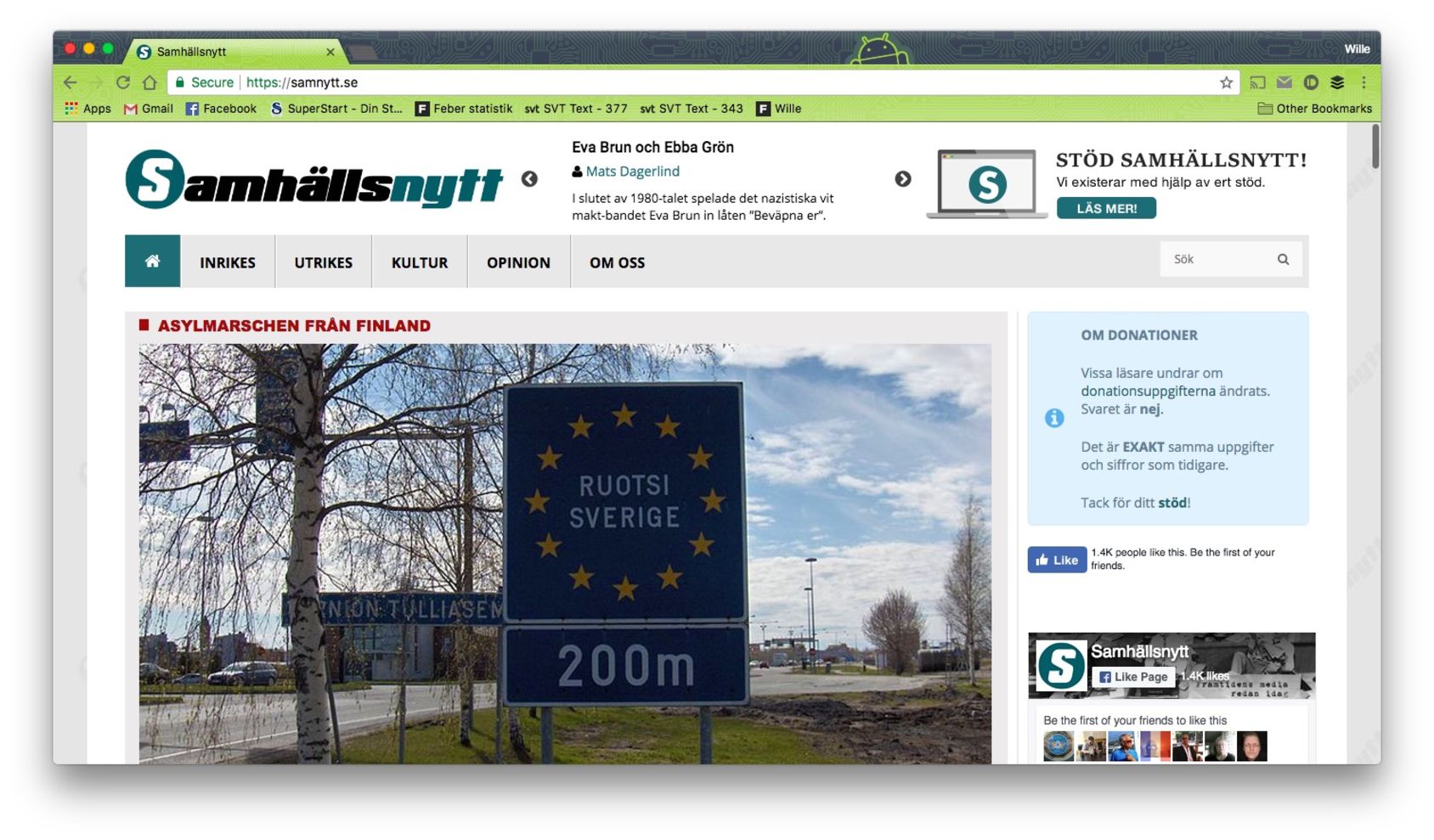The height and width of the screenshot is (840, 1434).
Task: Open the Gmail bookmark
Action: point(149,109)
